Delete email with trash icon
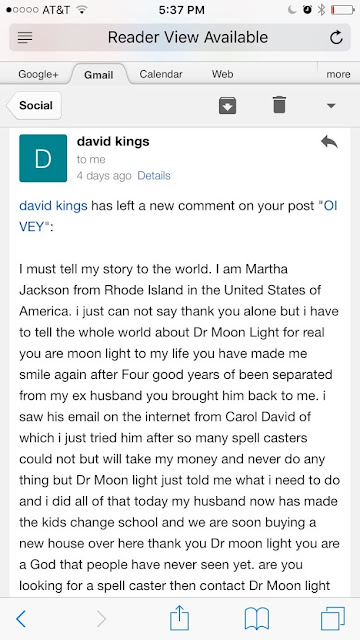 [279, 105]
